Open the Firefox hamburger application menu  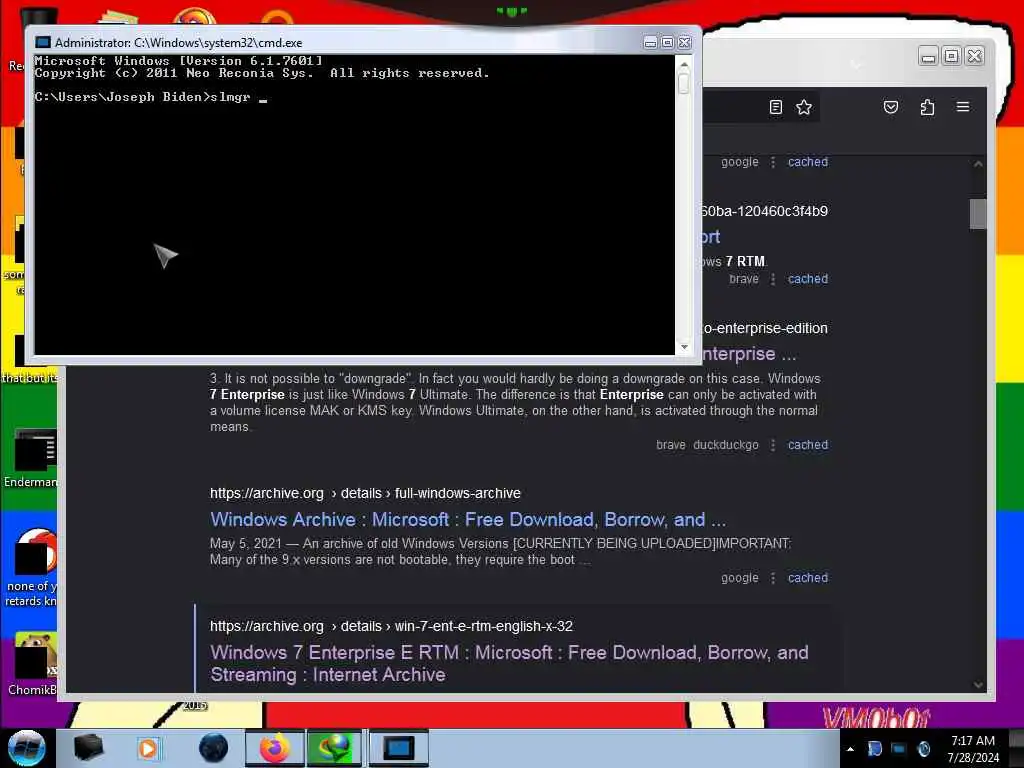click(x=963, y=107)
